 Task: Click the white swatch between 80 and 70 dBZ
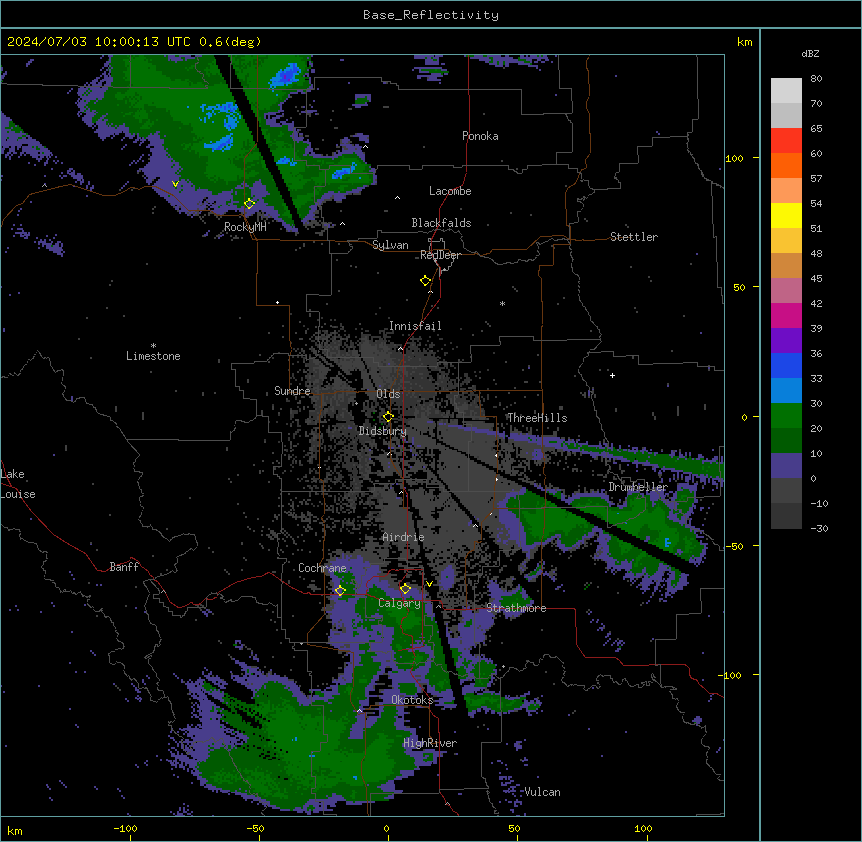[x=786, y=91]
